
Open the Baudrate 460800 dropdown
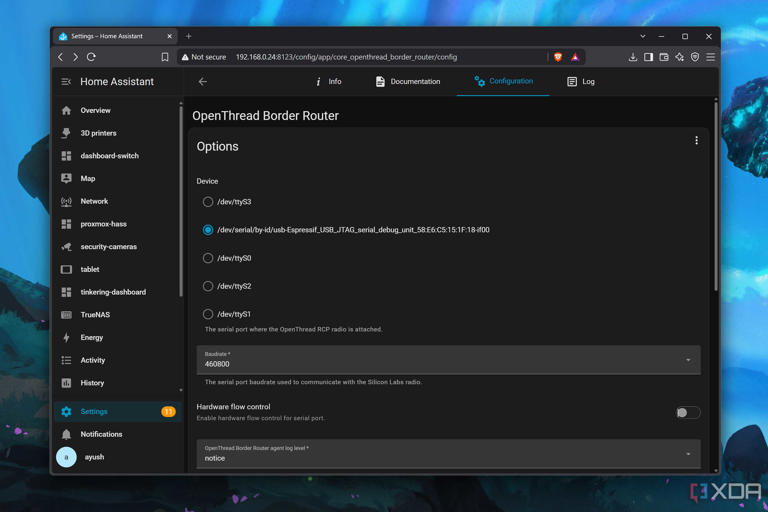point(448,360)
